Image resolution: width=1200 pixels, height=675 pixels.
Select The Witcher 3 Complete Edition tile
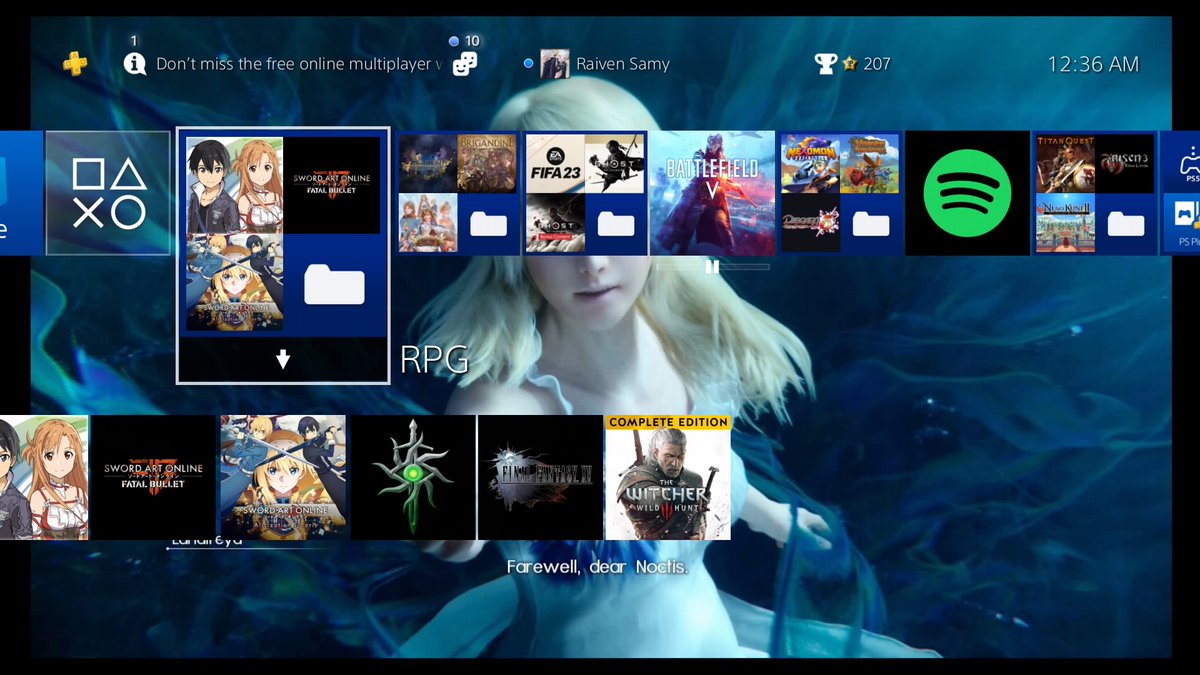(667, 477)
